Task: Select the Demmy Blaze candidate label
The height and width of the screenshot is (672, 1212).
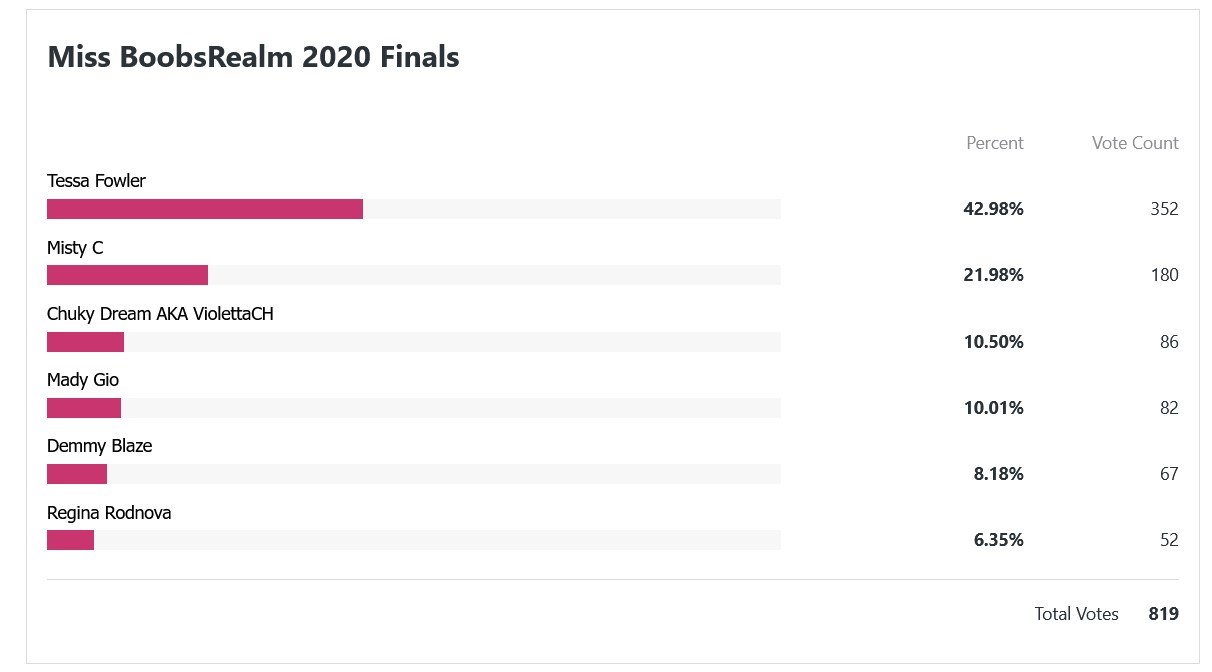Action: [99, 446]
